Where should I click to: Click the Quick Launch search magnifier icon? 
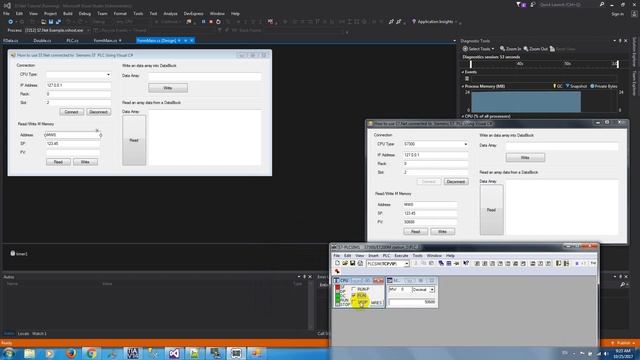coord(602,4)
